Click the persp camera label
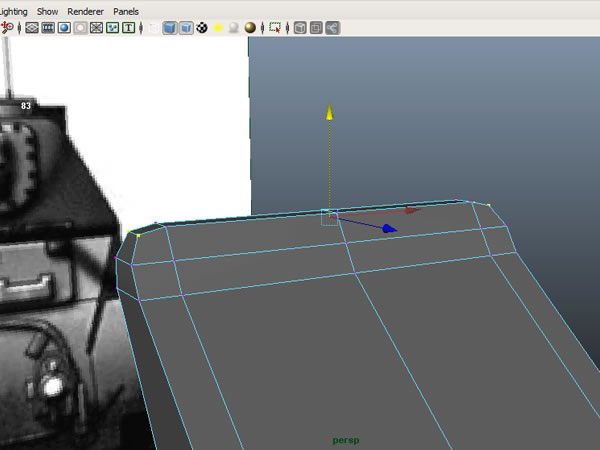This screenshot has height=450, width=600. (345, 438)
